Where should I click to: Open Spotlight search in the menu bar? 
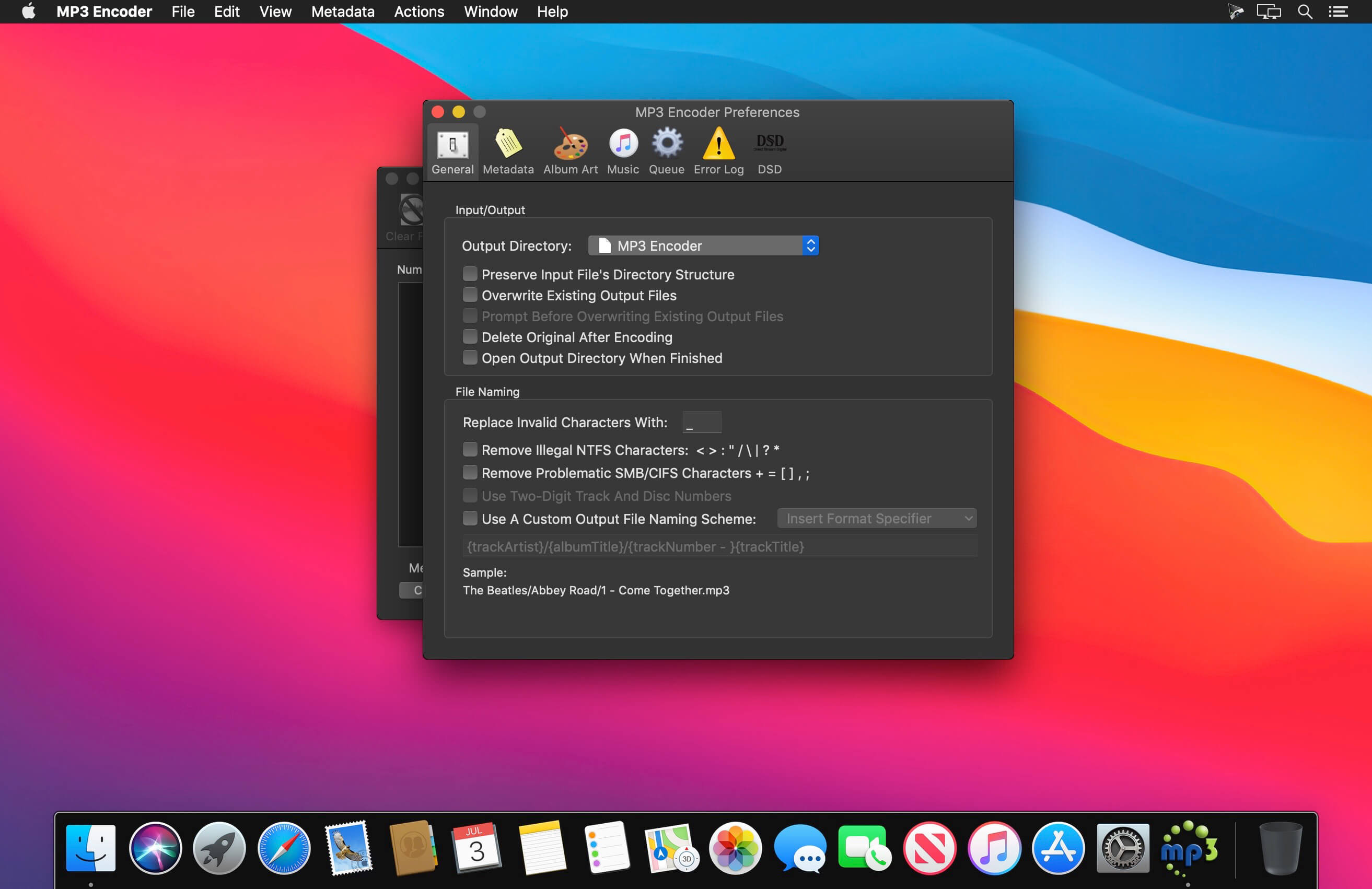[x=1305, y=11]
